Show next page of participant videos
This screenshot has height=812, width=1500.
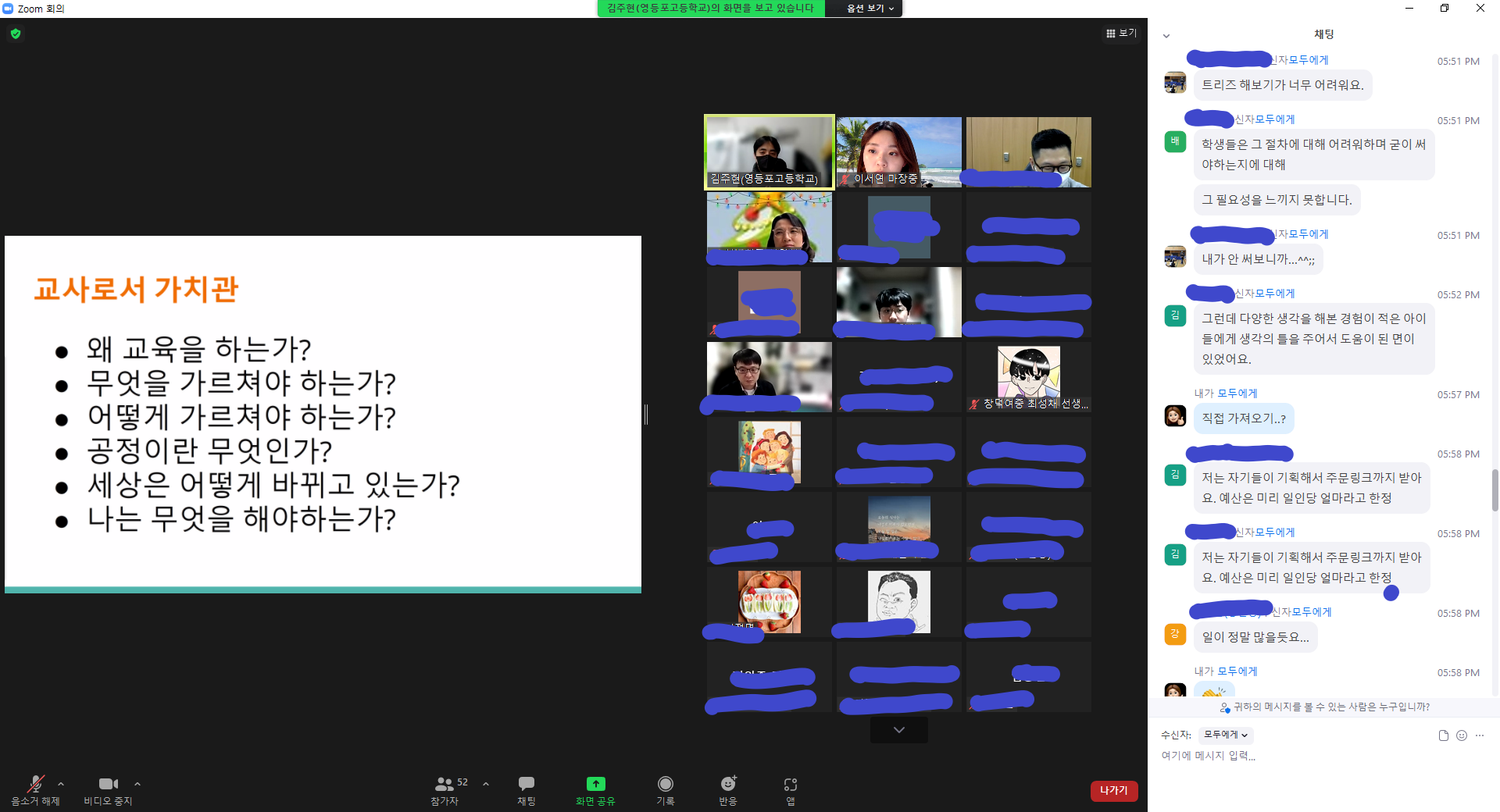(899, 730)
